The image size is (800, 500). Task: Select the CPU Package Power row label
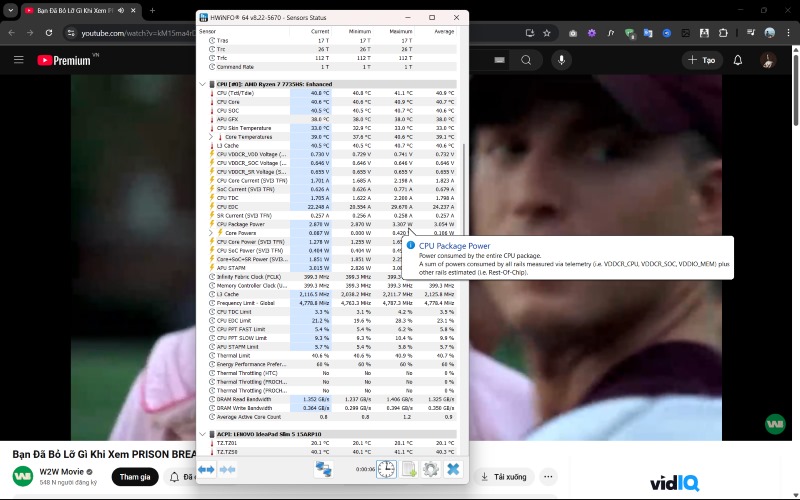point(240,224)
